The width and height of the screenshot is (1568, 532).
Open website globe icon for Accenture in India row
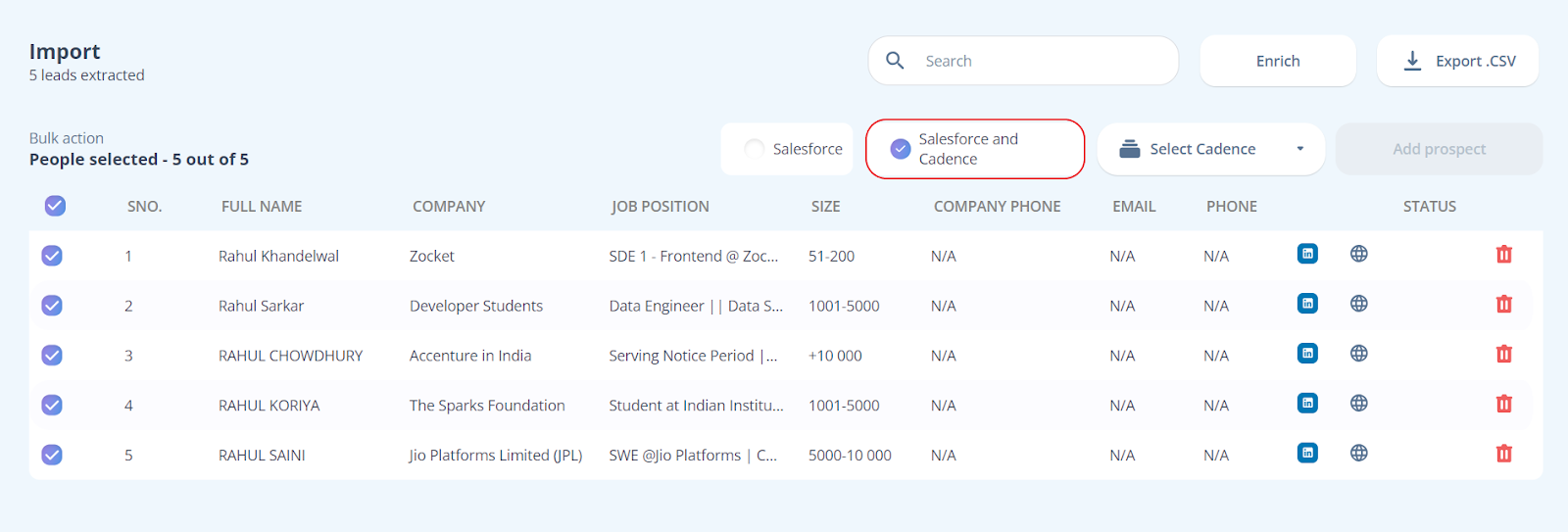1358,354
